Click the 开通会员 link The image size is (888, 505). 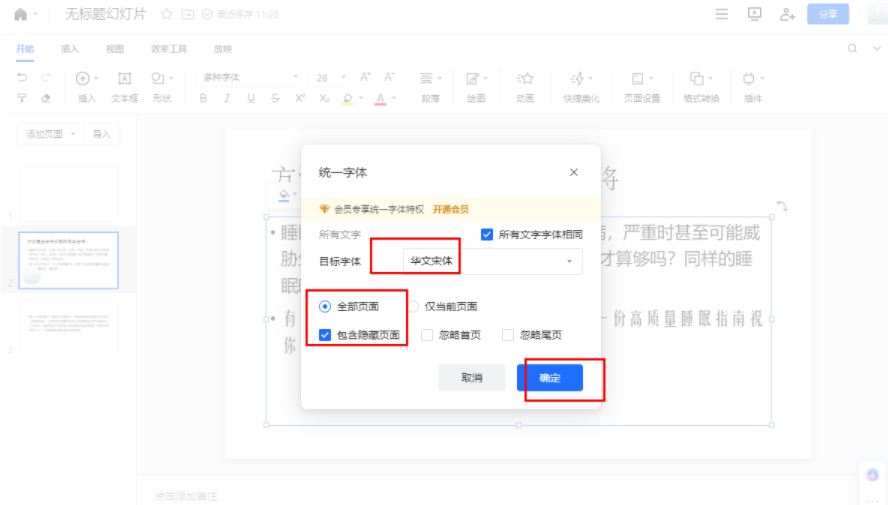click(x=451, y=209)
